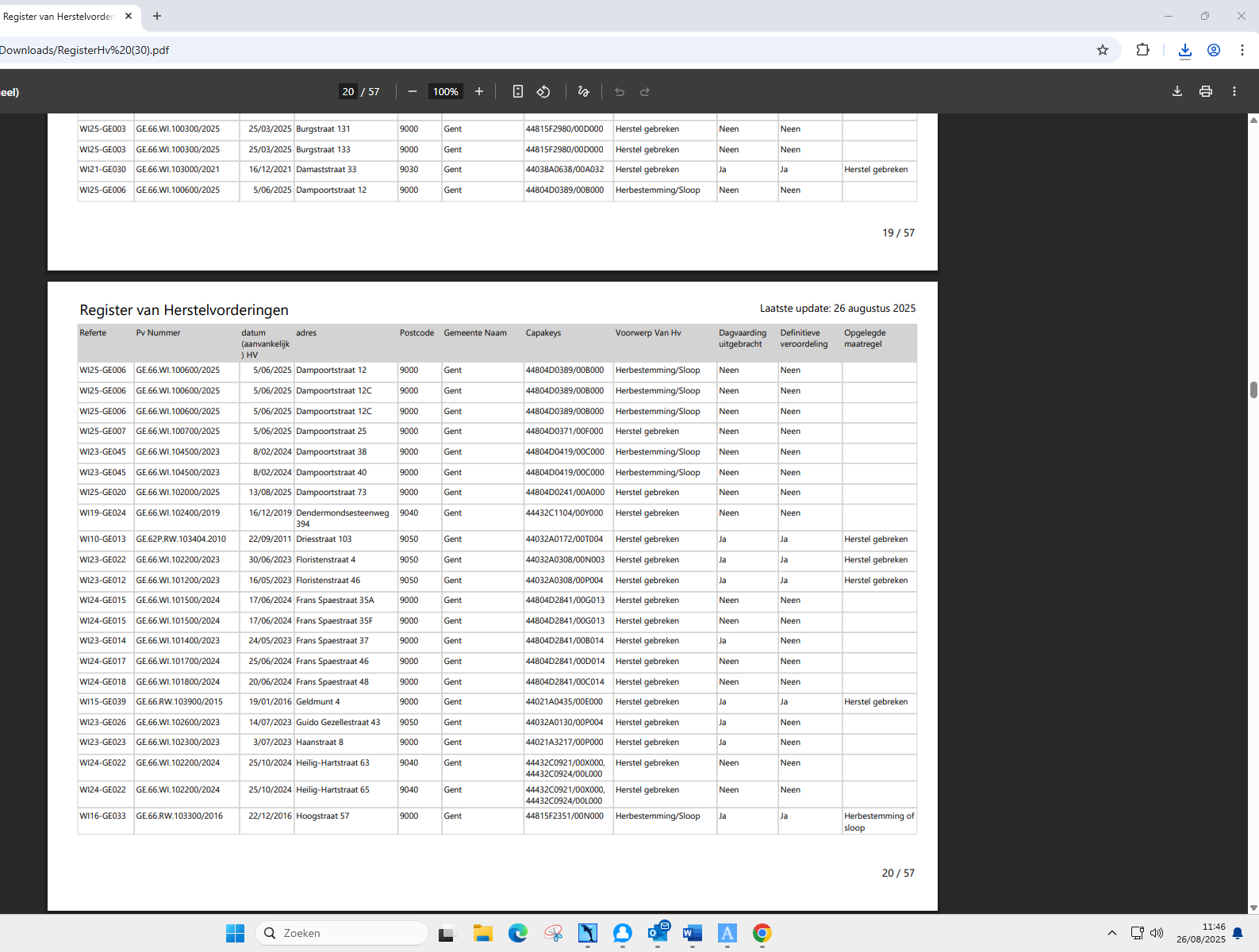Image resolution: width=1259 pixels, height=952 pixels.
Task: Open a new browser tab
Action: tap(157, 16)
